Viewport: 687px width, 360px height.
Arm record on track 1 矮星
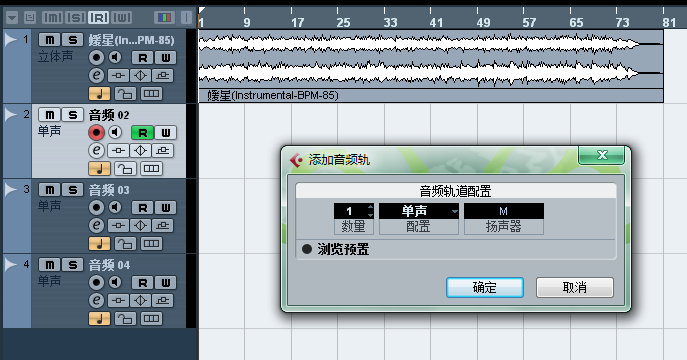tap(96, 57)
